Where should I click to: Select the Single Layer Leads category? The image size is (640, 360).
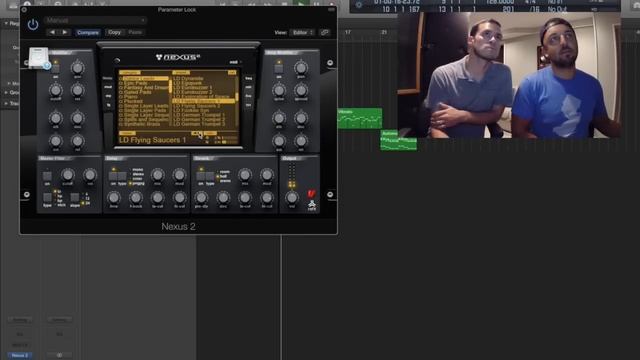click(x=144, y=106)
